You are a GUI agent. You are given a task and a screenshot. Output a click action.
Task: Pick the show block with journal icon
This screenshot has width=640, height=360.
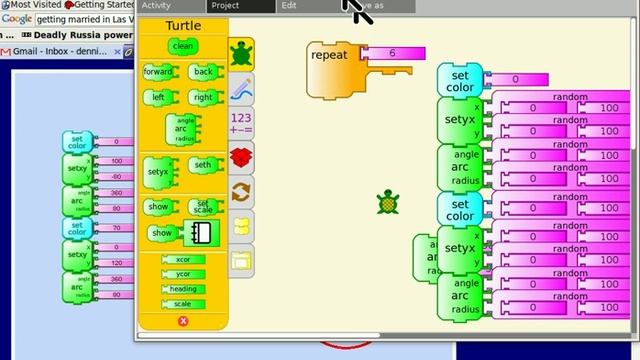pyautogui.click(x=184, y=233)
